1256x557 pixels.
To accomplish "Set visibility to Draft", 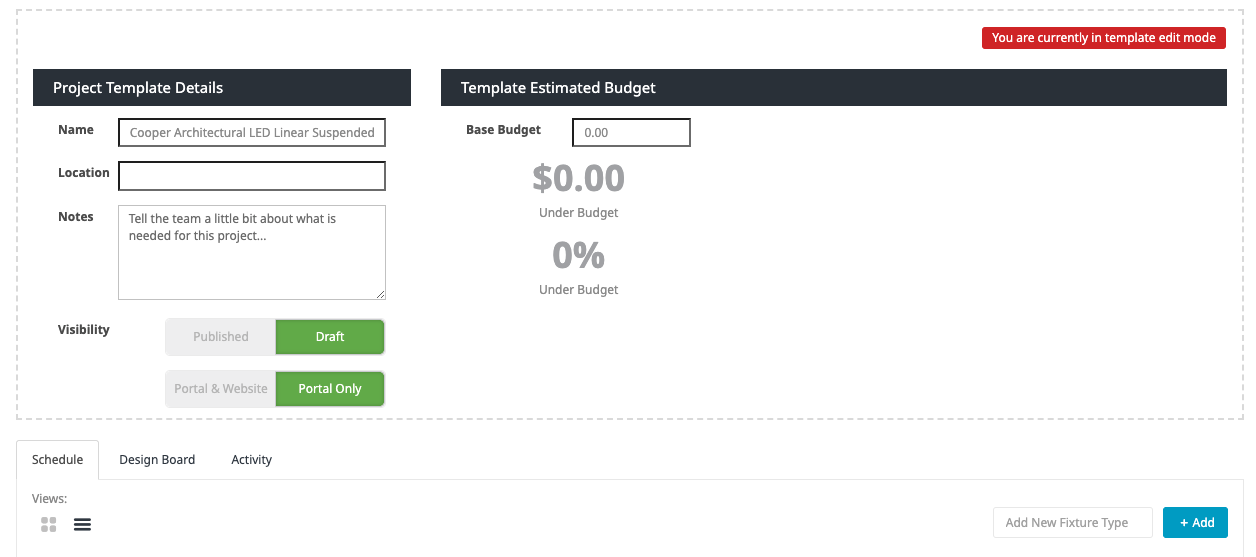I will coord(329,337).
